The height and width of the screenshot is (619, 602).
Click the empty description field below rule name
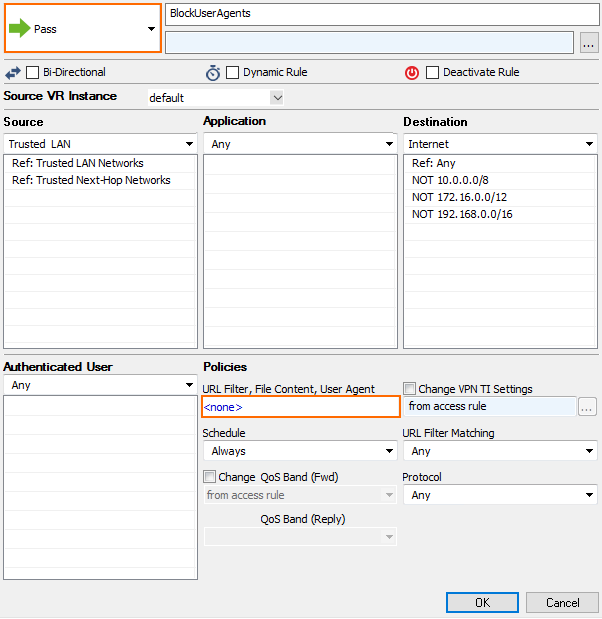pos(369,43)
